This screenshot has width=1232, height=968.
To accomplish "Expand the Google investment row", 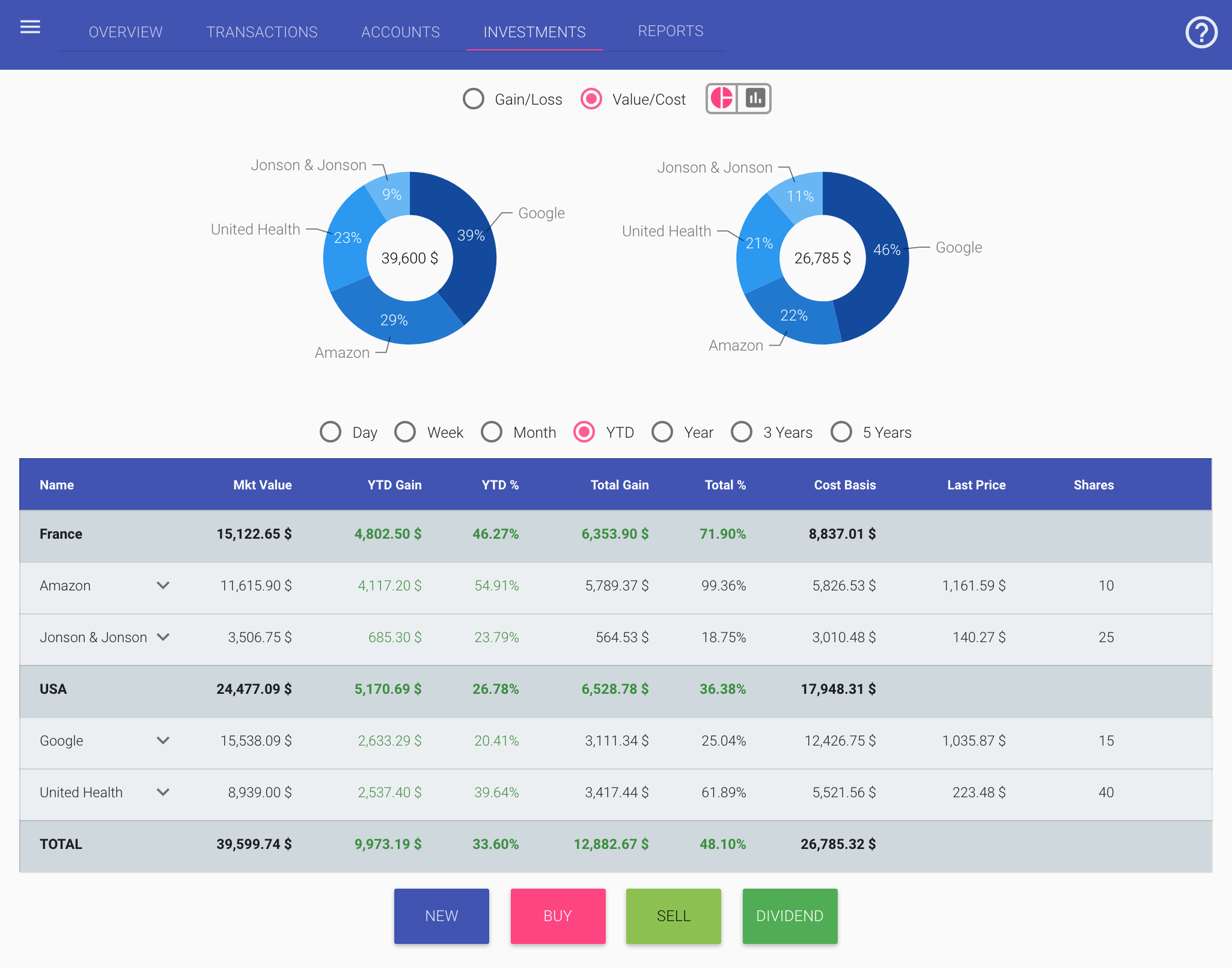I will point(163,741).
